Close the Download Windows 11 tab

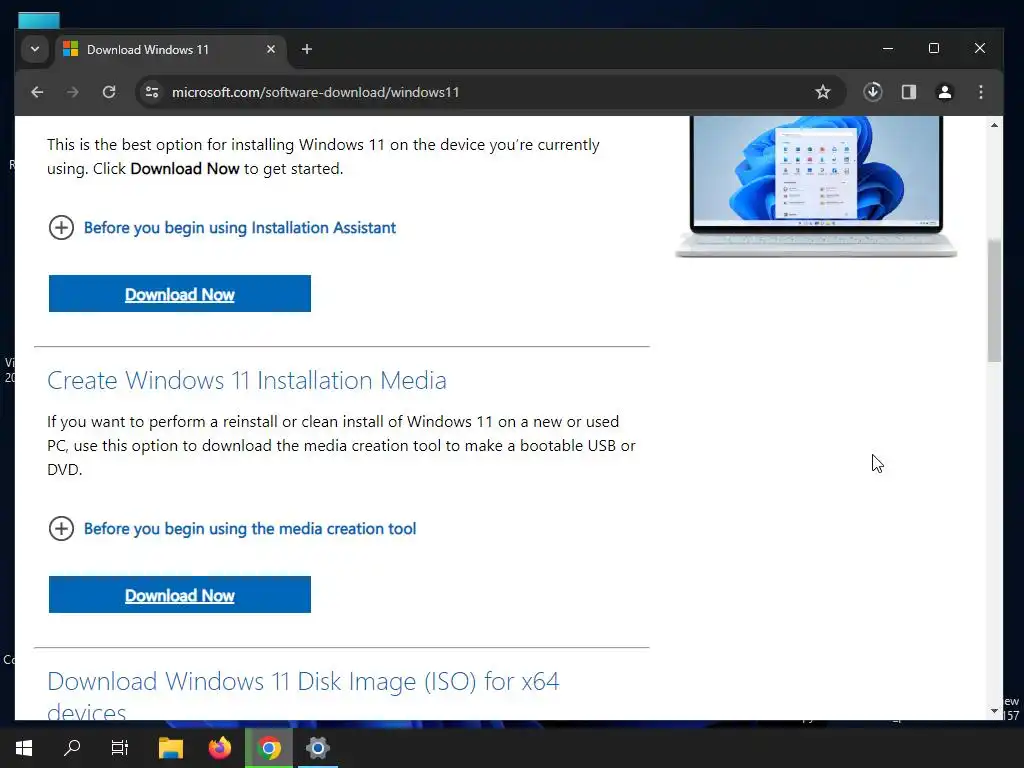tap(271, 50)
